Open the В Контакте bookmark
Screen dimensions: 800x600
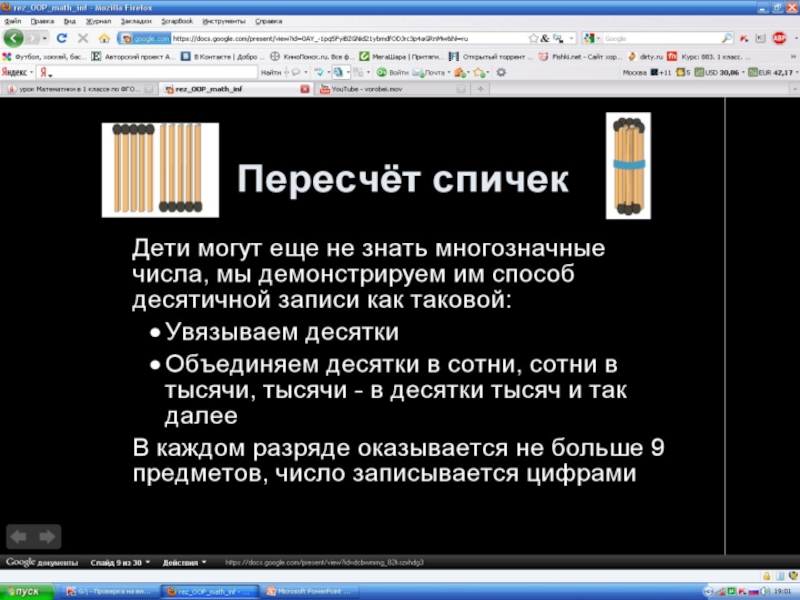point(223,57)
